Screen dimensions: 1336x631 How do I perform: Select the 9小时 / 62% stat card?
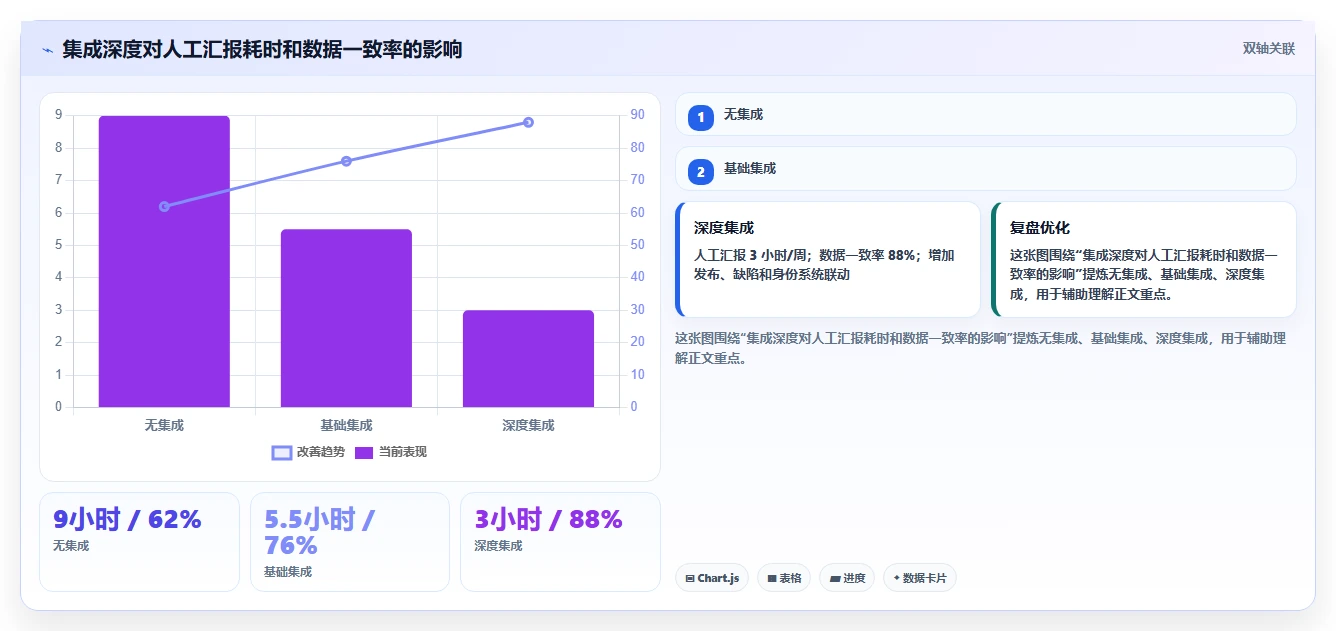(x=139, y=542)
